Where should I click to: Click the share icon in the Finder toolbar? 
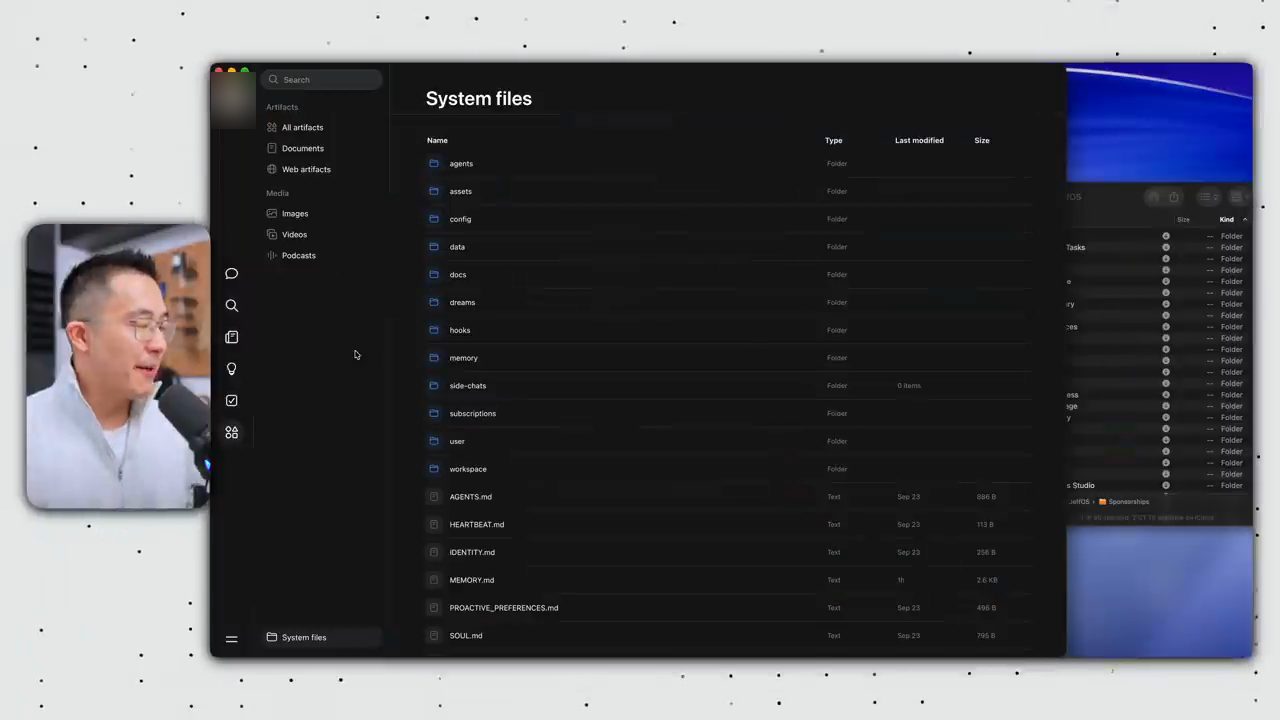(x=1174, y=197)
